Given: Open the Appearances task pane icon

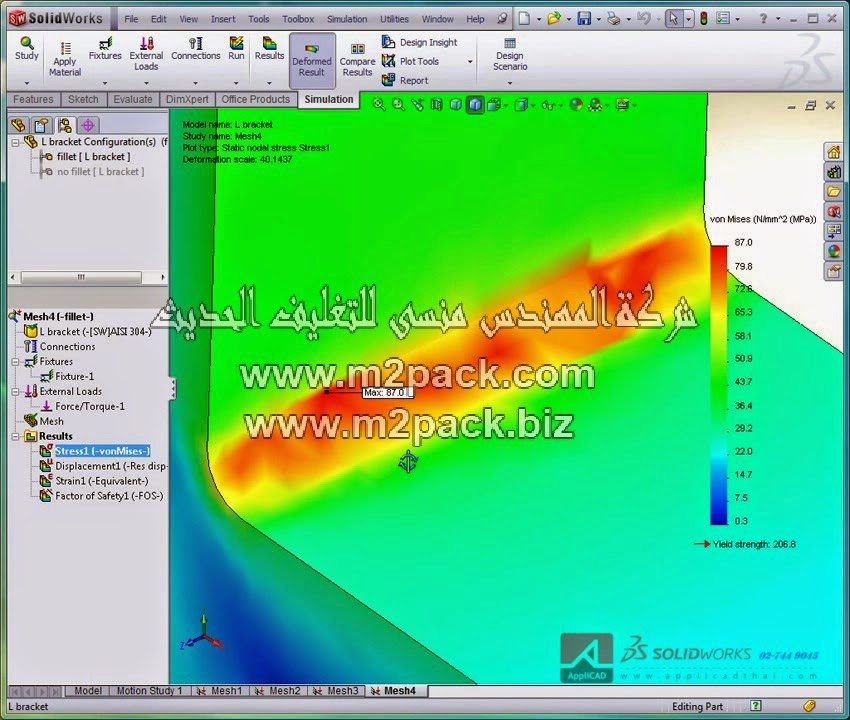Looking at the screenshot, I should point(834,251).
